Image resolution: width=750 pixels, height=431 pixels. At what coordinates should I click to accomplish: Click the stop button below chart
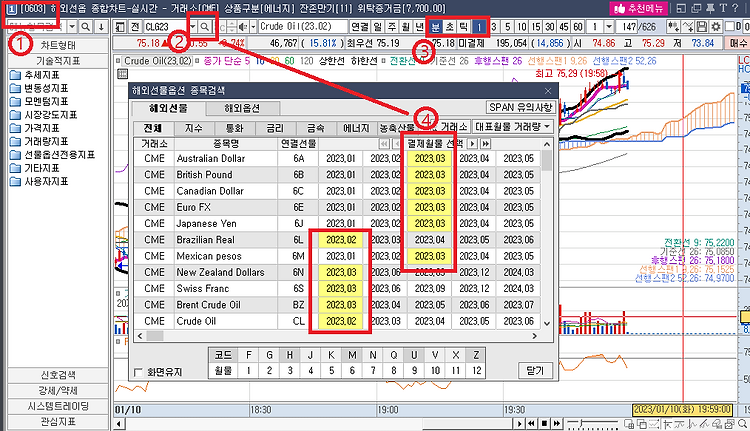(x=544, y=424)
